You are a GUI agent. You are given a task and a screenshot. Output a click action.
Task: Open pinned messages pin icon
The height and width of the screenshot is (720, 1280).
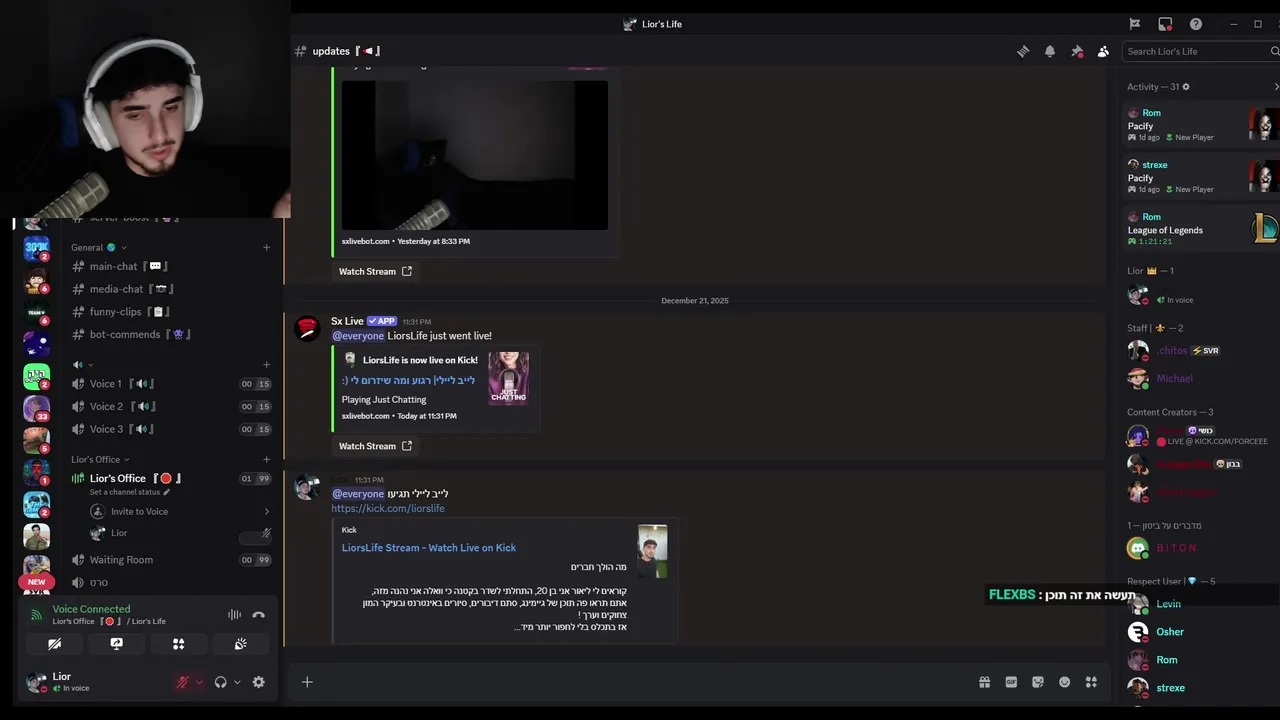coord(1077,51)
